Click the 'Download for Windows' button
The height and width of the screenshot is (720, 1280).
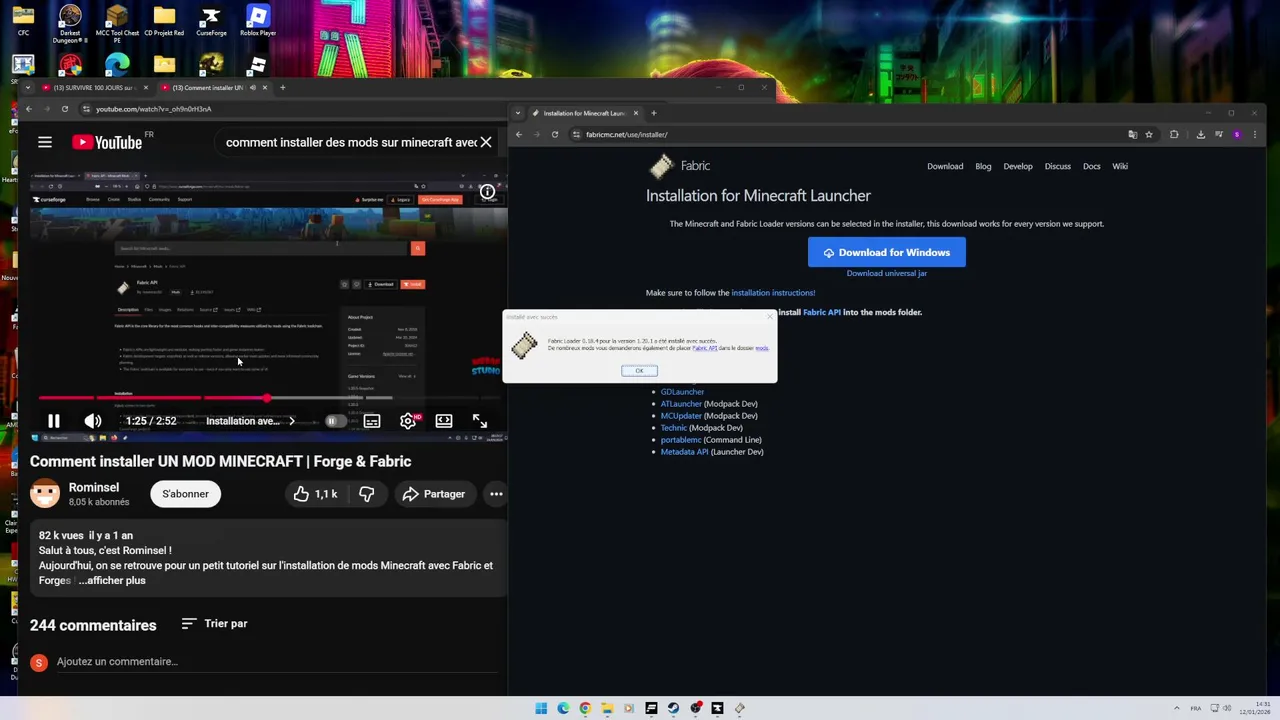tap(887, 253)
